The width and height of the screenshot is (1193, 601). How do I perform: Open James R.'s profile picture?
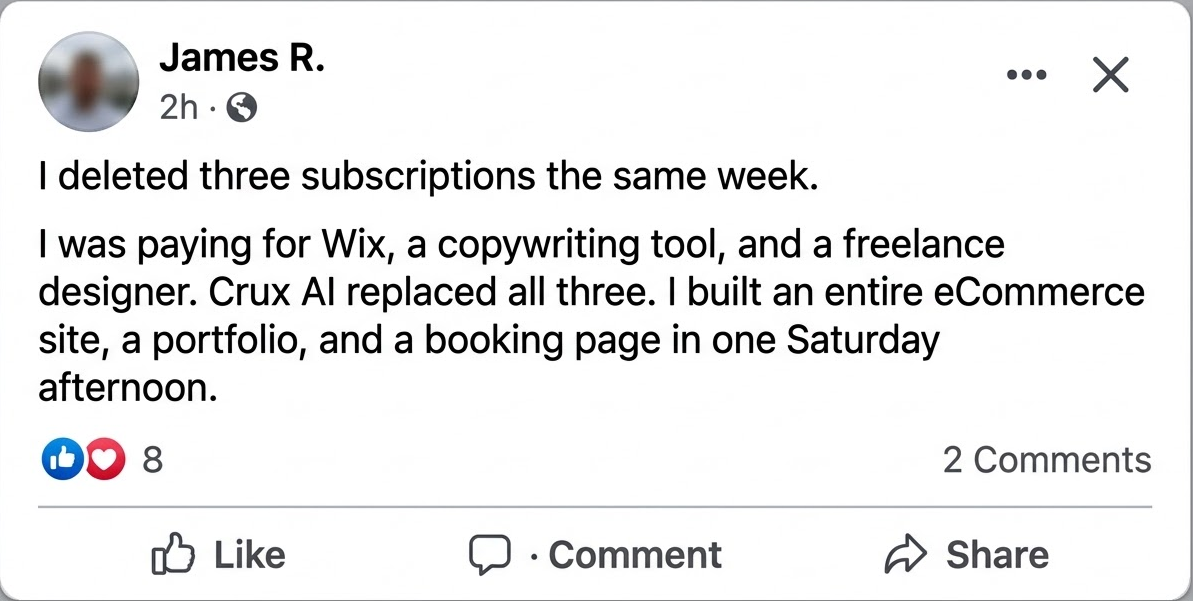[x=88, y=82]
